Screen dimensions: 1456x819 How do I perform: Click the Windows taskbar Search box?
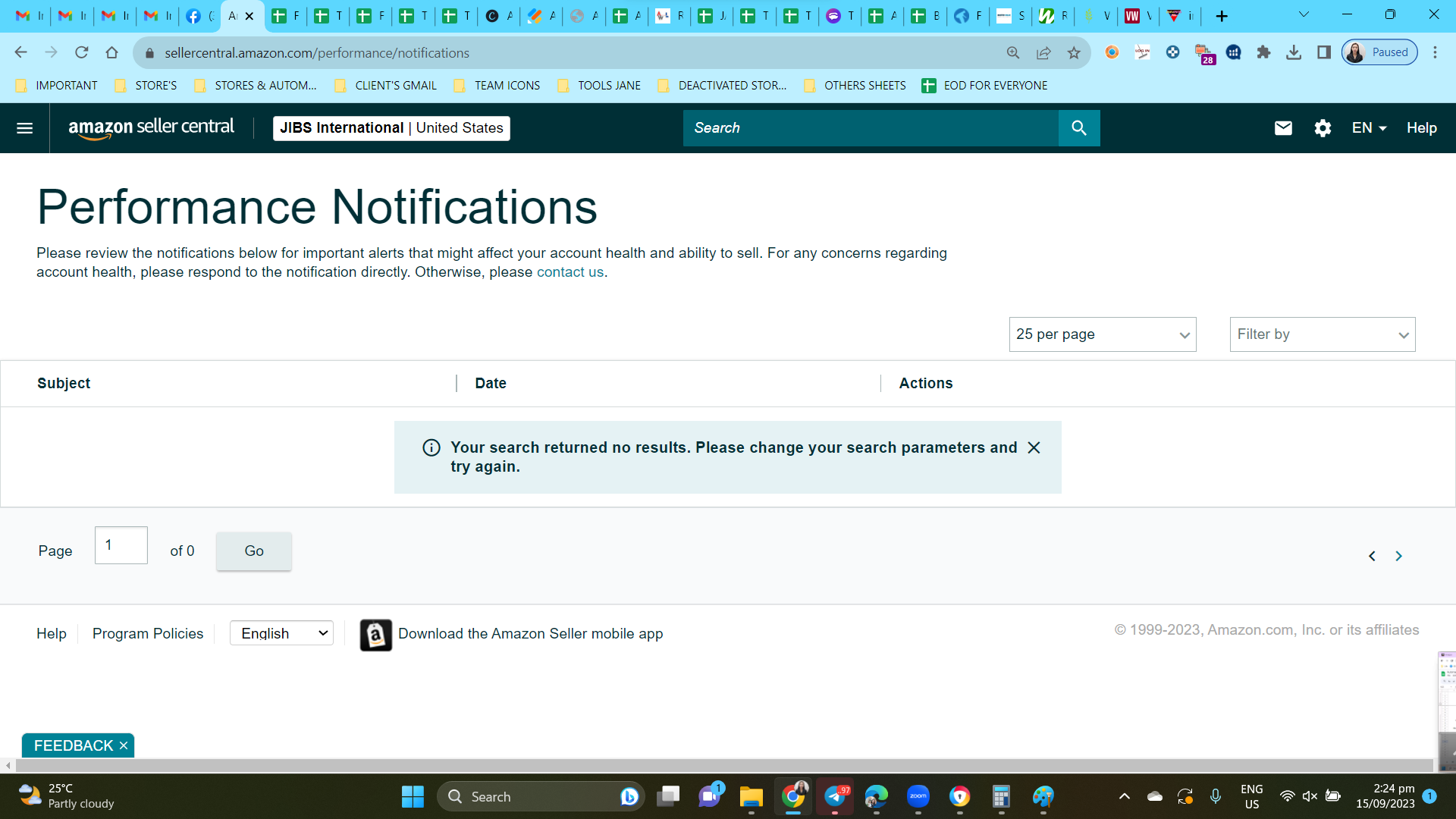(540, 796)
